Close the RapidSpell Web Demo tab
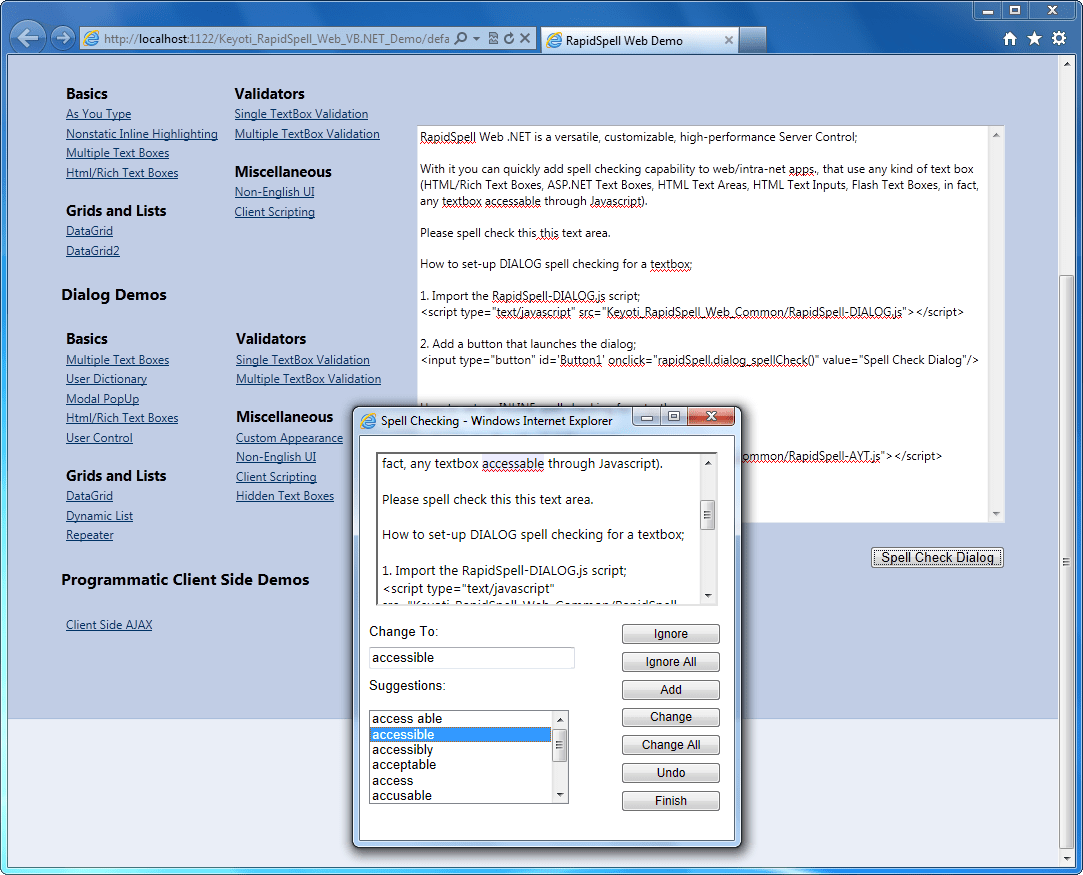Screen dimensions: 1083x875 point(728,40)
